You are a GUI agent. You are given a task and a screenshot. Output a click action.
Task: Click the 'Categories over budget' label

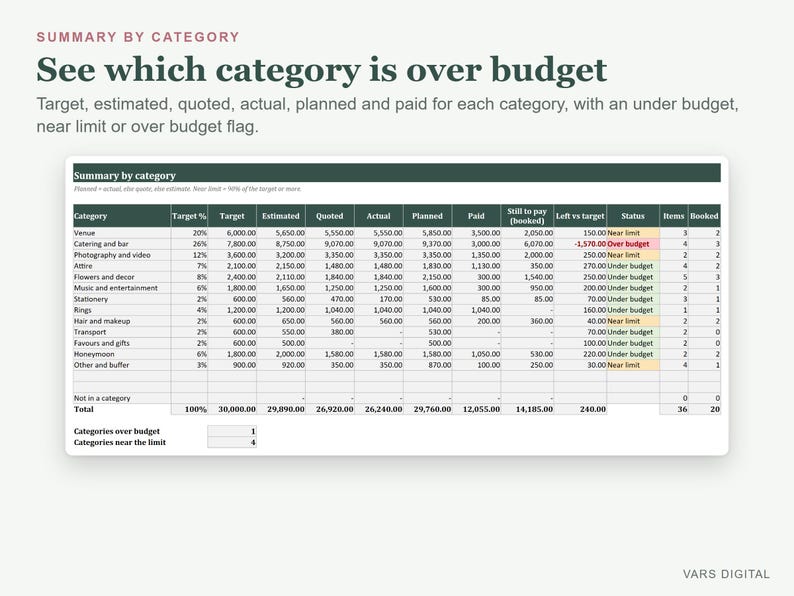coord(116,431)
